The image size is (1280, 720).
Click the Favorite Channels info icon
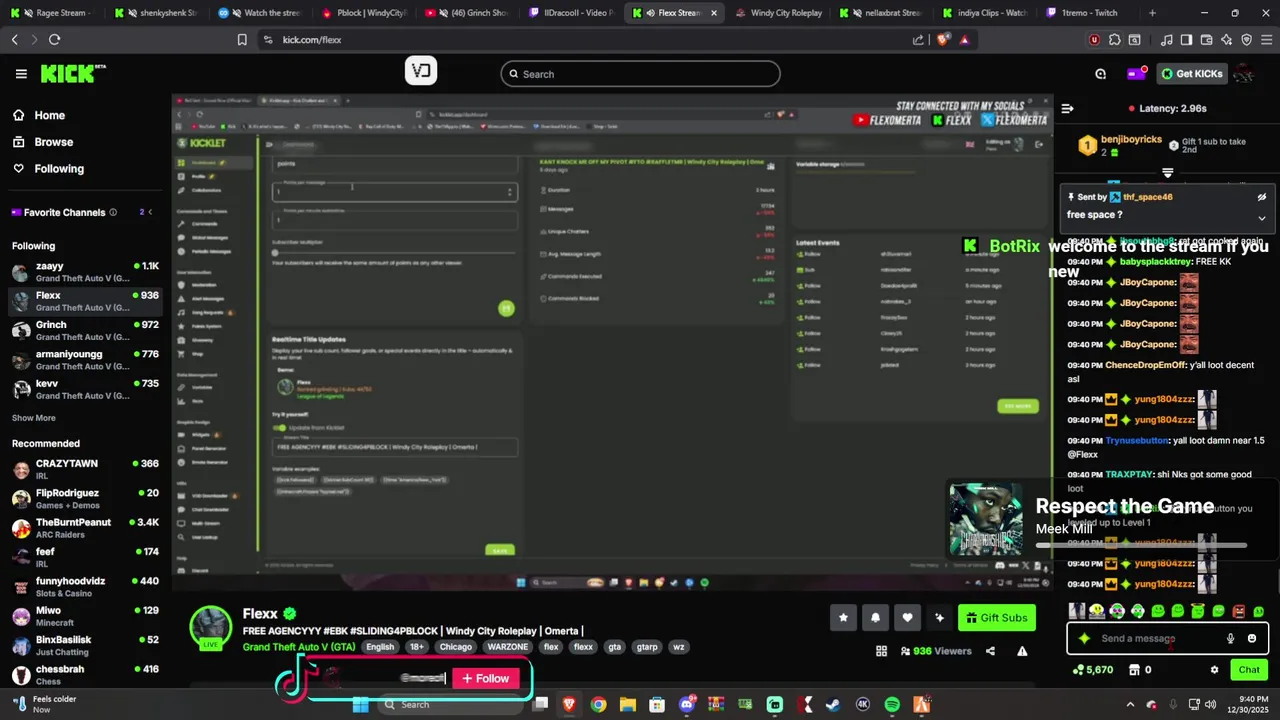113,212
